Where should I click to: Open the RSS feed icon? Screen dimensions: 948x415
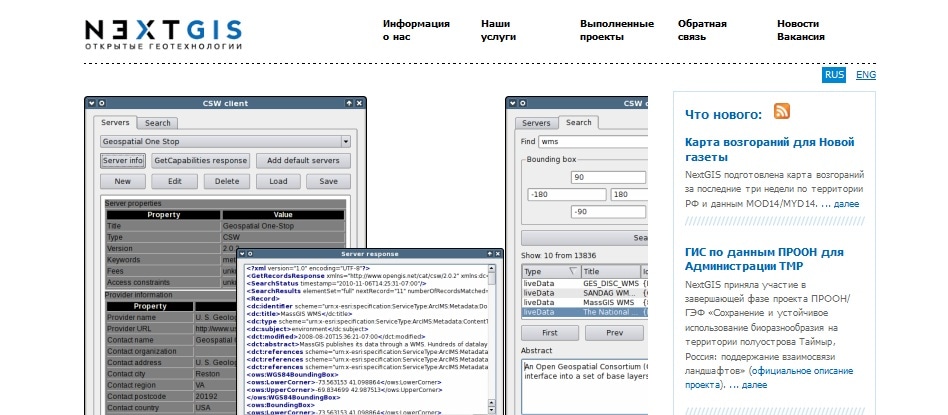coord(782,112)
